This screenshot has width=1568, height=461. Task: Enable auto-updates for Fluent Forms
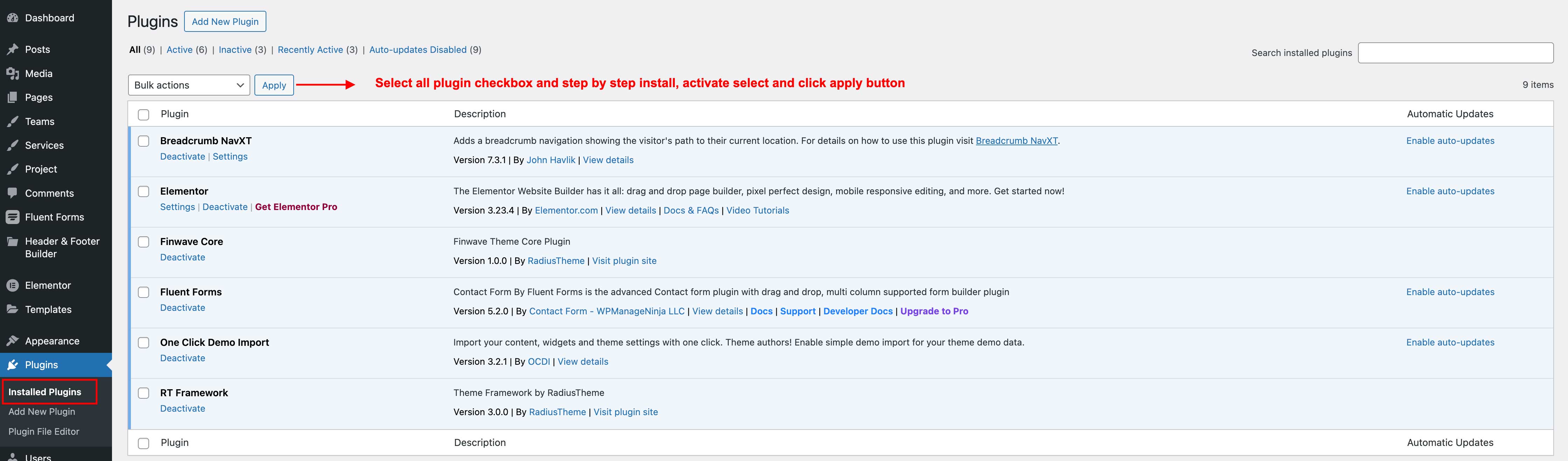click(1450, 292)
